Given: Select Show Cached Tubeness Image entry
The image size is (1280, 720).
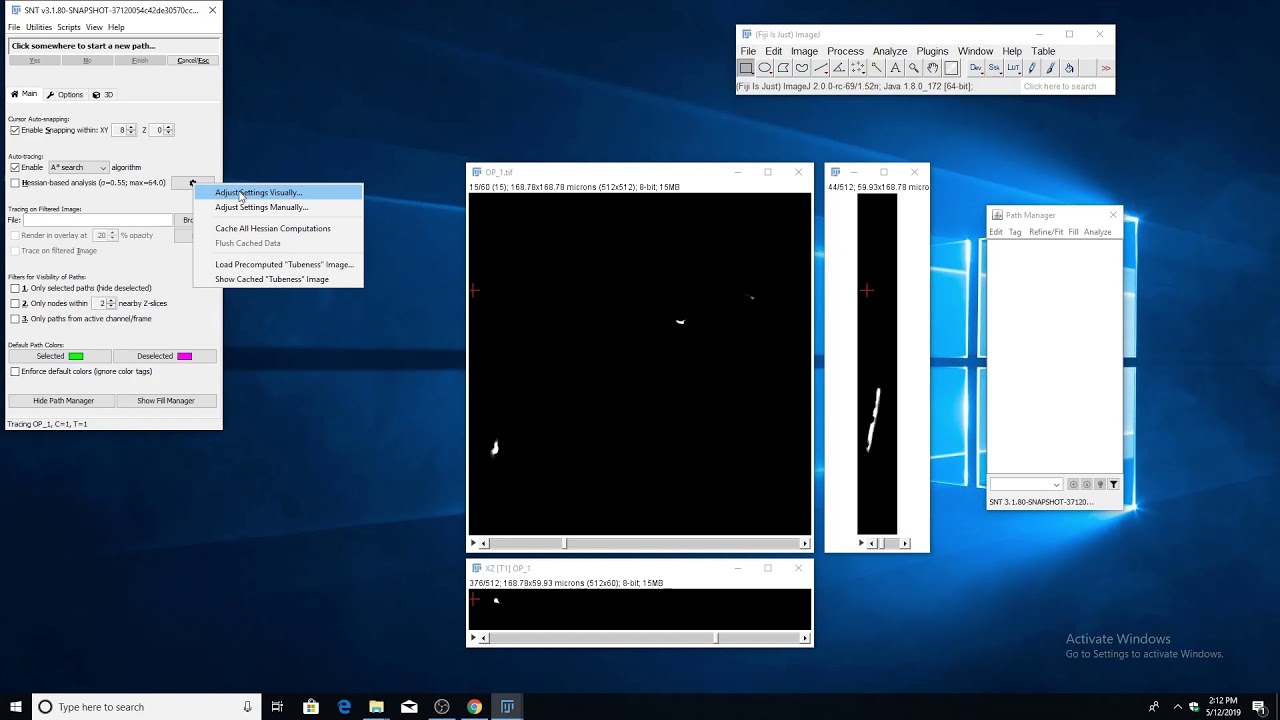Looking at the screenshot, I should click(278, 279).
